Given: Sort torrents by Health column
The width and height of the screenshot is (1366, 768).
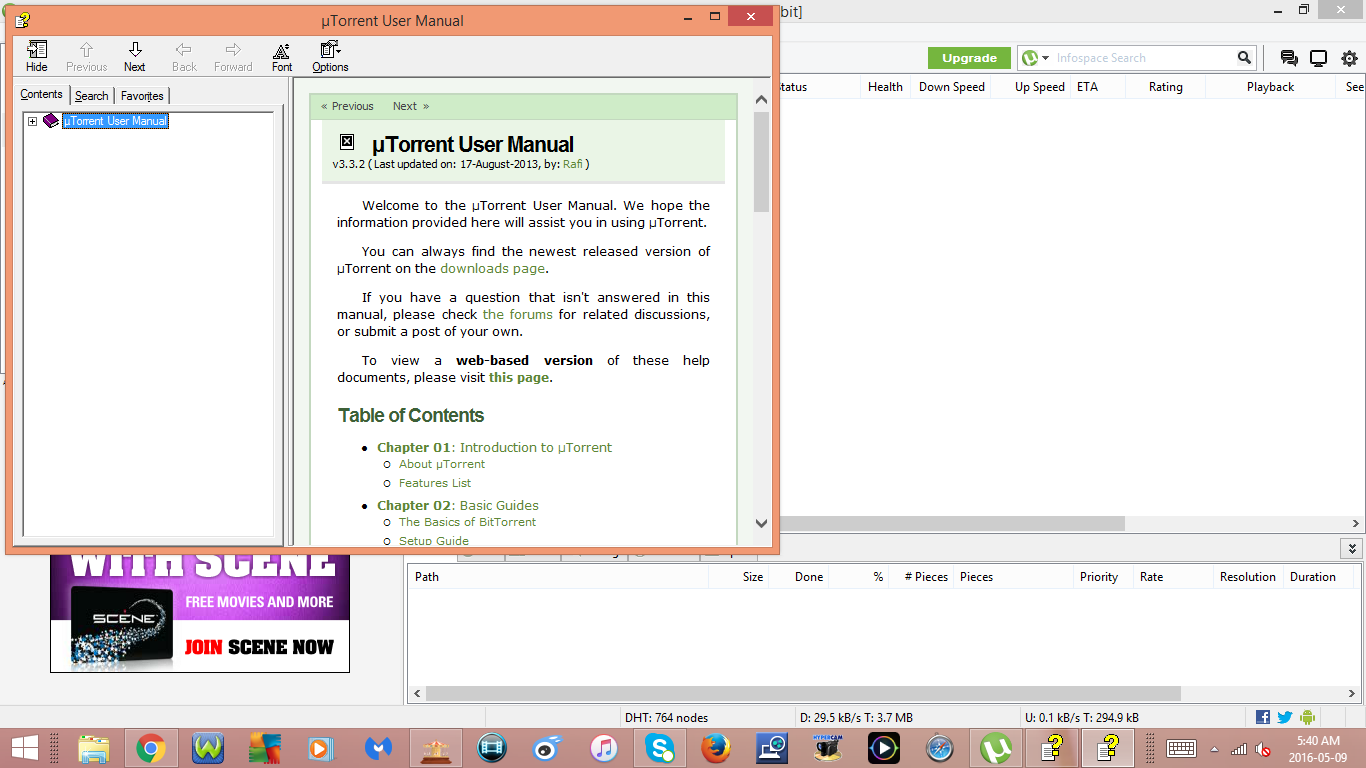Looking at the screenshot, I should click(885, 87).
